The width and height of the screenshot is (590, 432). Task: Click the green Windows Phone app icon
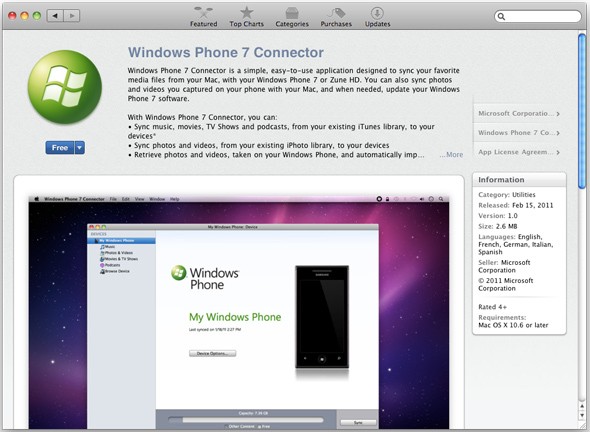(65, 87)
